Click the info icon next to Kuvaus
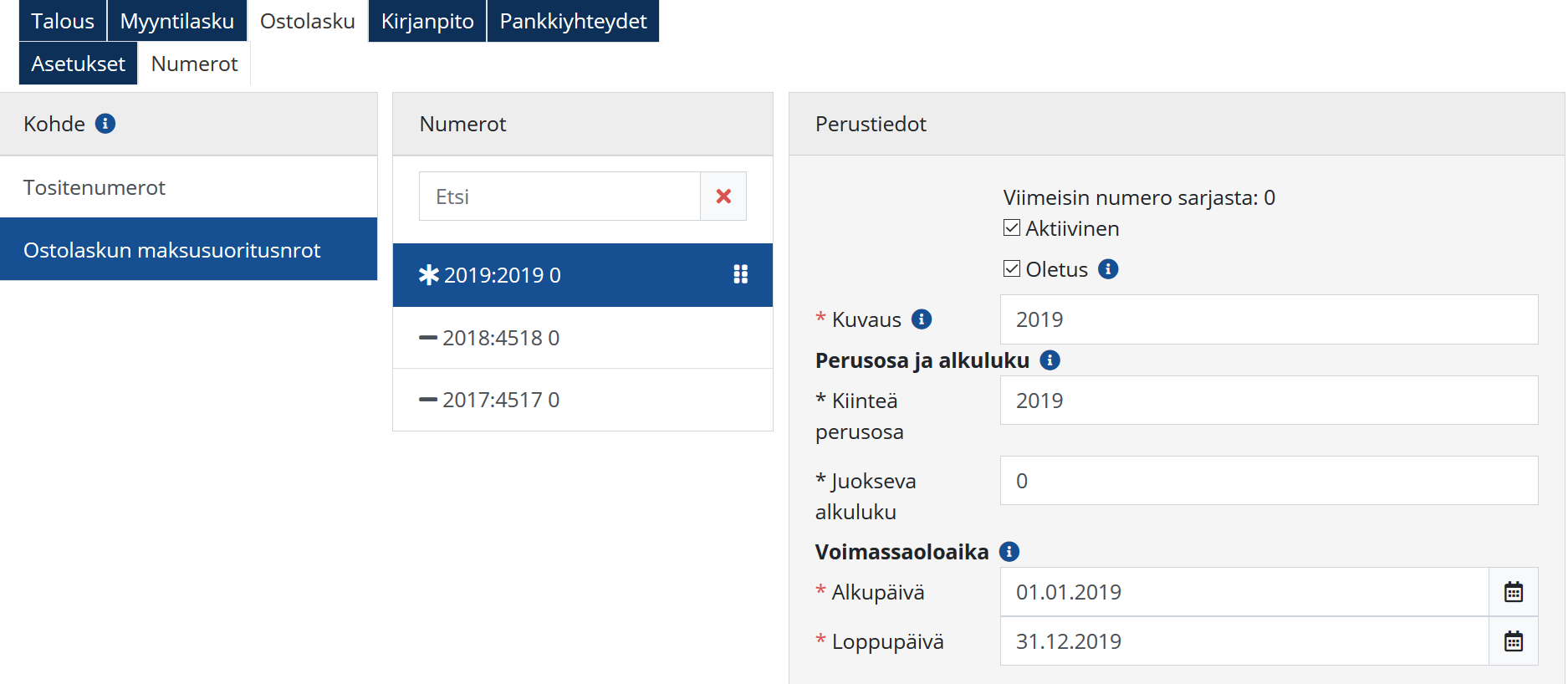Image resolution: width=1568 pixels, height=684 pixels. (922, 319)
